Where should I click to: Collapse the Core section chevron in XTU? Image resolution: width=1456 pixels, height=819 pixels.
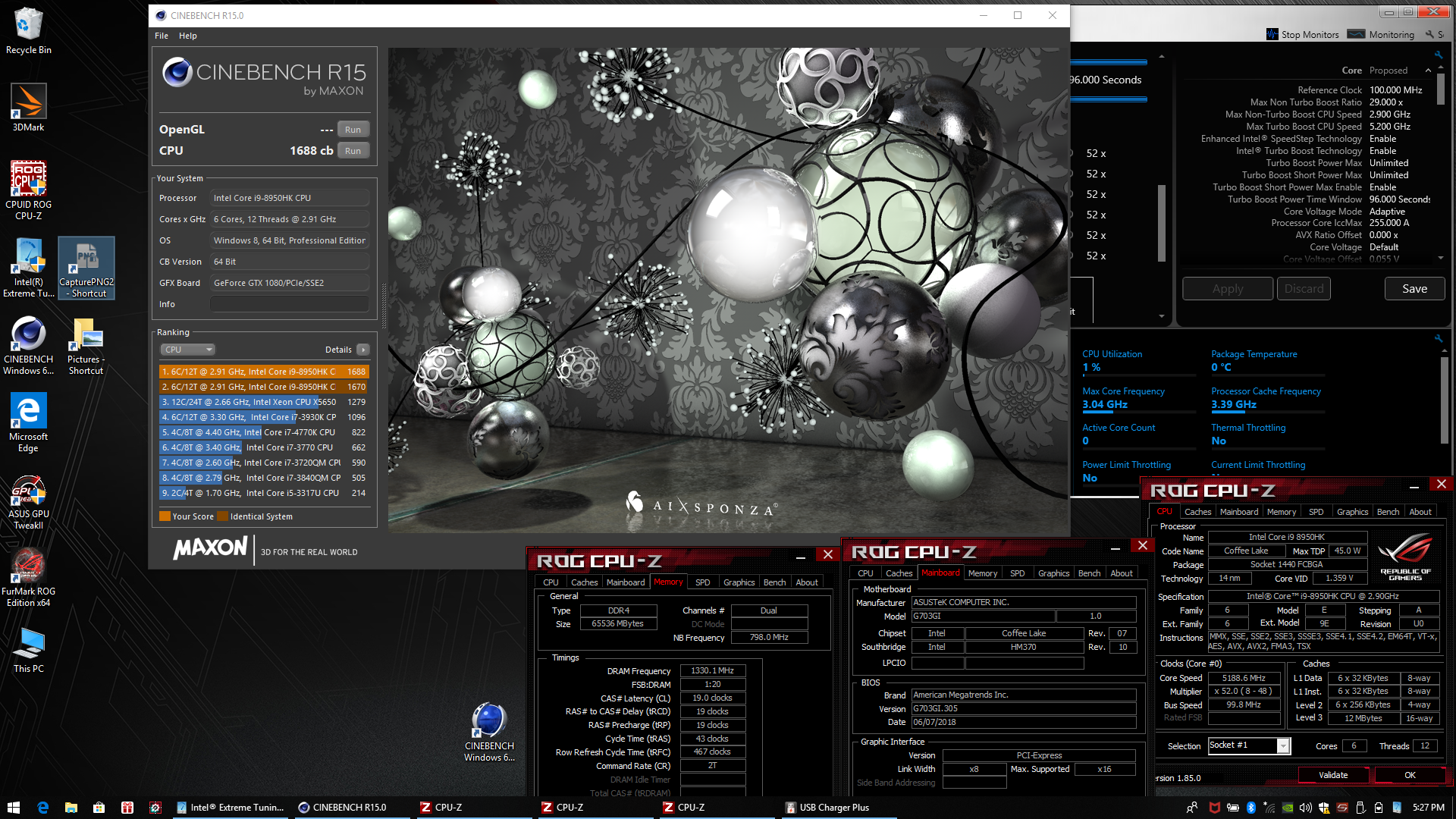[x=1428, y=71]
